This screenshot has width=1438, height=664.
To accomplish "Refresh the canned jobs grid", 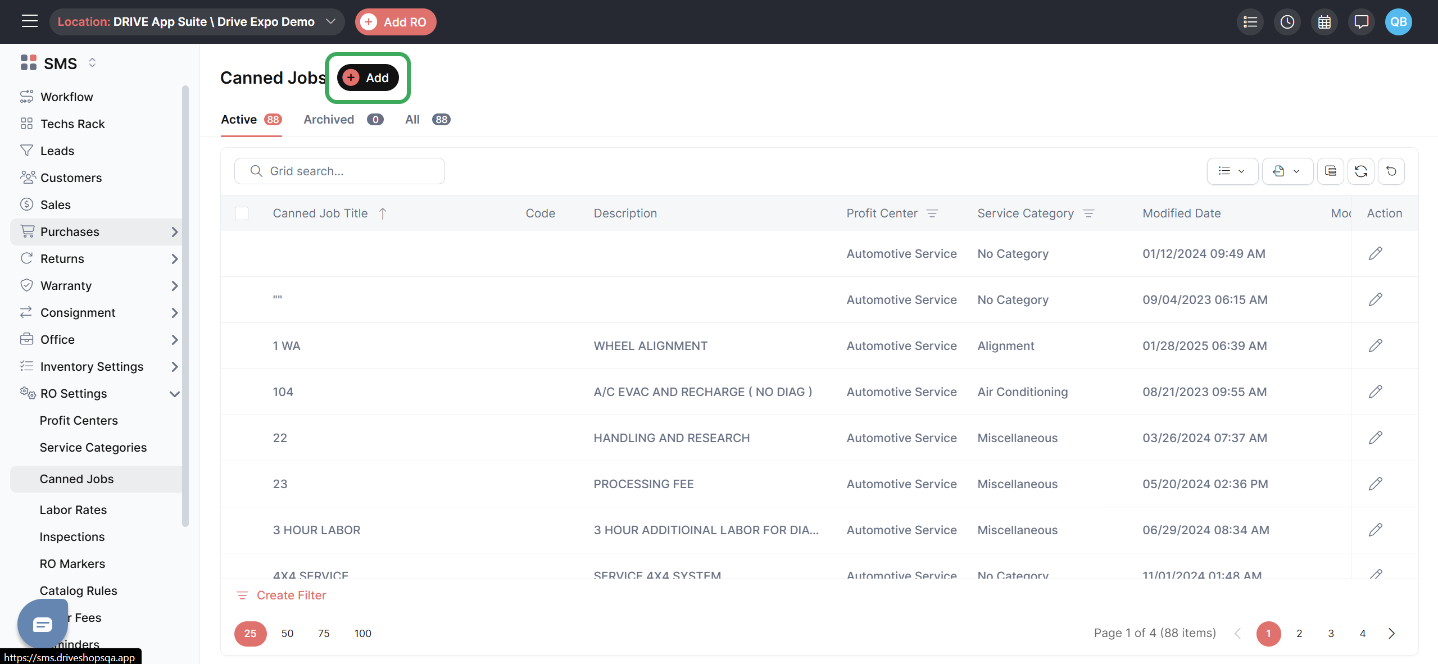I will pyautogui.click(x=1361, y=171).
